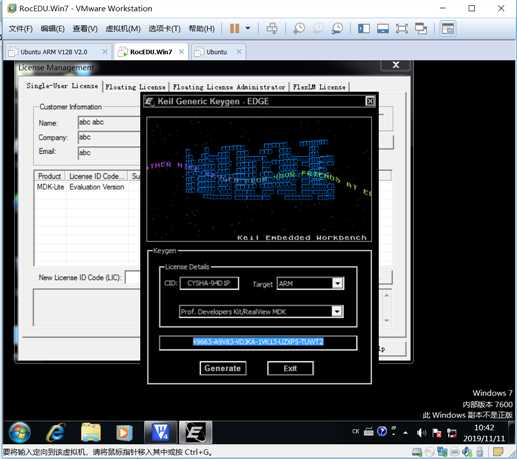Select the MDK-Lite Evaluation Version row
517x459 pixels.
88,187
